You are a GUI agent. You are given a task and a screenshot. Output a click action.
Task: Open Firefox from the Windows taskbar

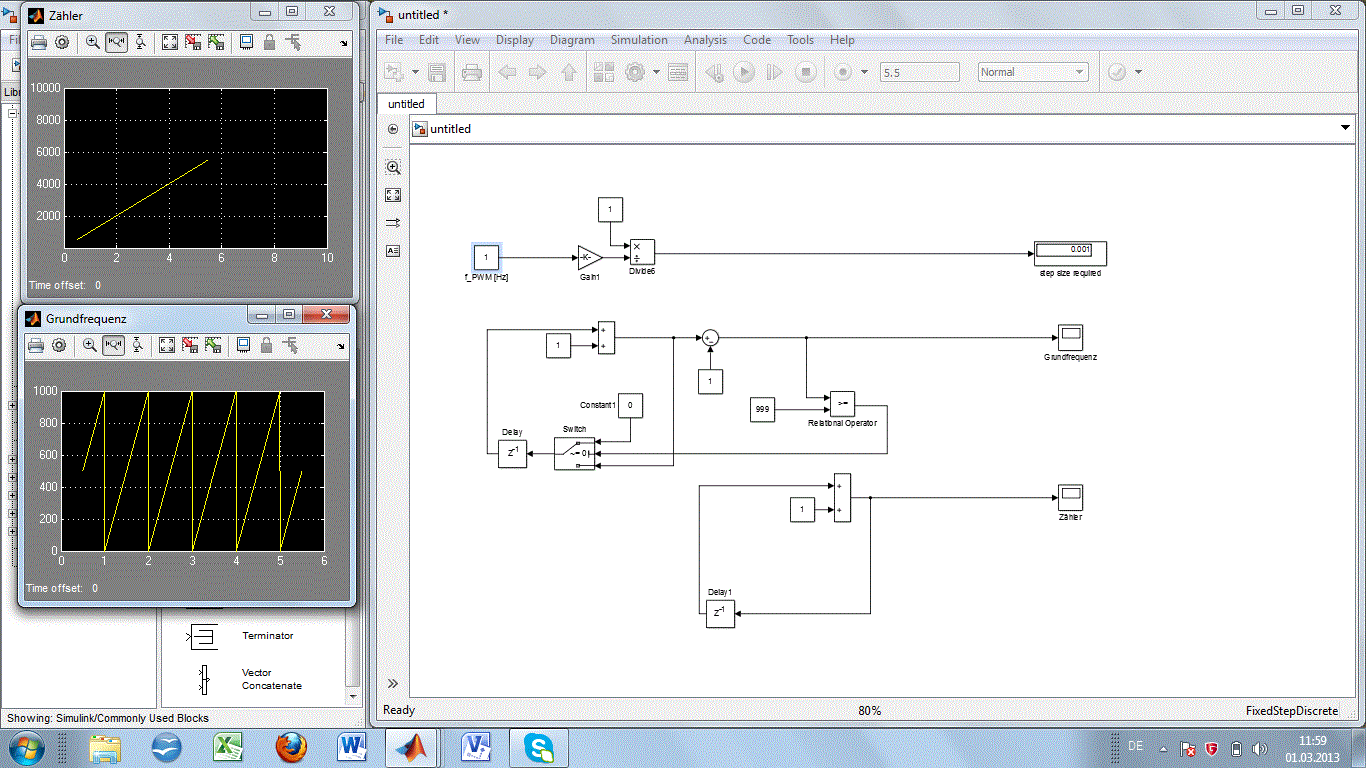click(x=290, y=747)
